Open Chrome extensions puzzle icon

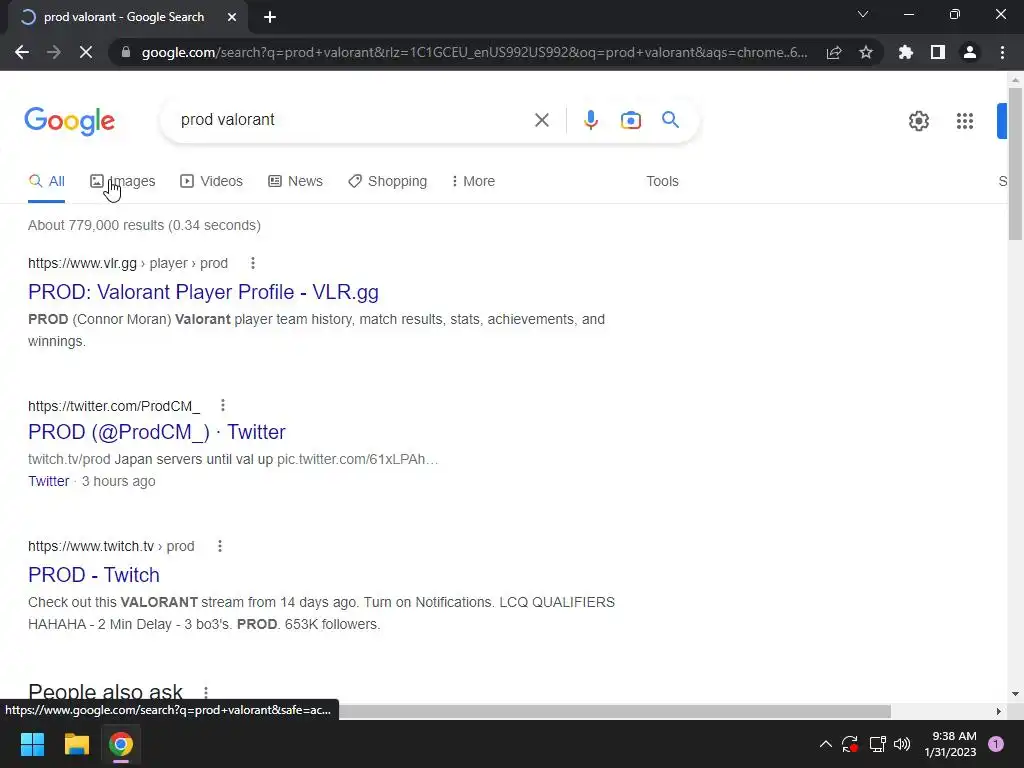[x=906, y=52]
